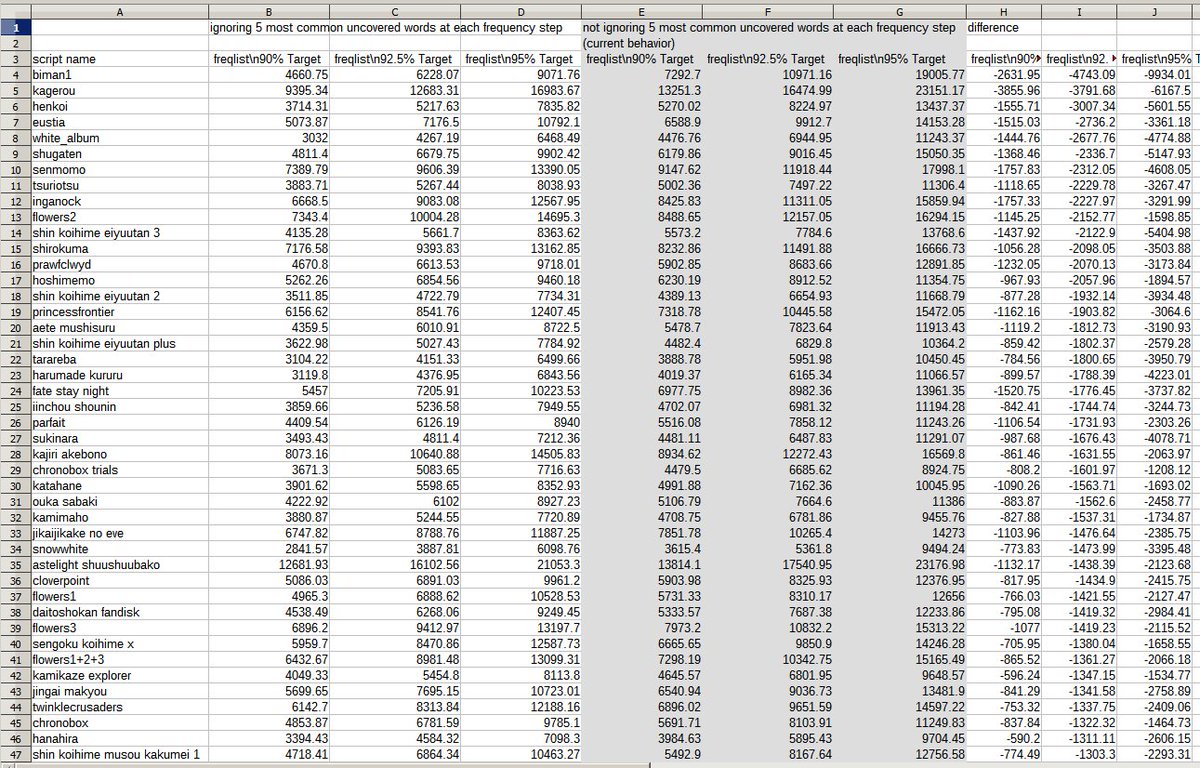1200x768 pixels.
Task: Select the 'tsuriotsu' cell
Action: [x=119, y=186]
